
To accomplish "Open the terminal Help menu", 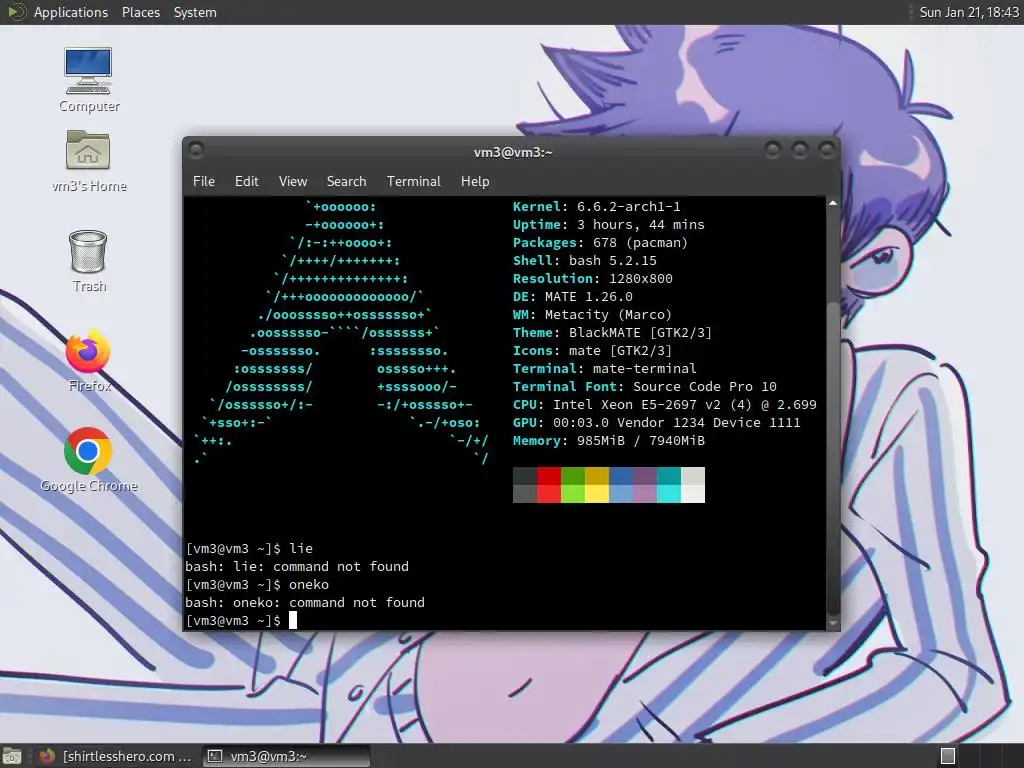I will (475, 182).
